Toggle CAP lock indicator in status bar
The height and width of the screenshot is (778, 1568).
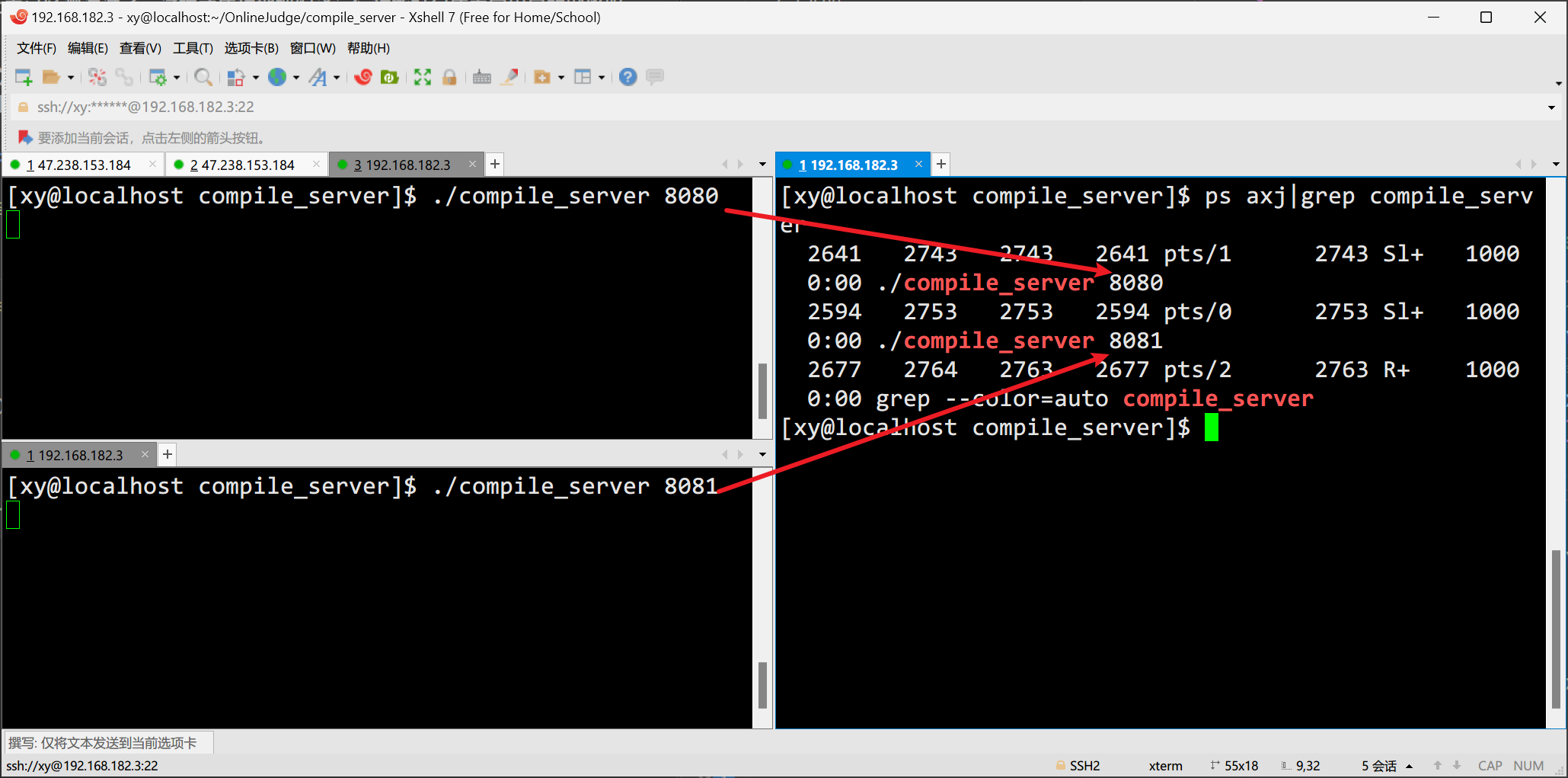1490,765
